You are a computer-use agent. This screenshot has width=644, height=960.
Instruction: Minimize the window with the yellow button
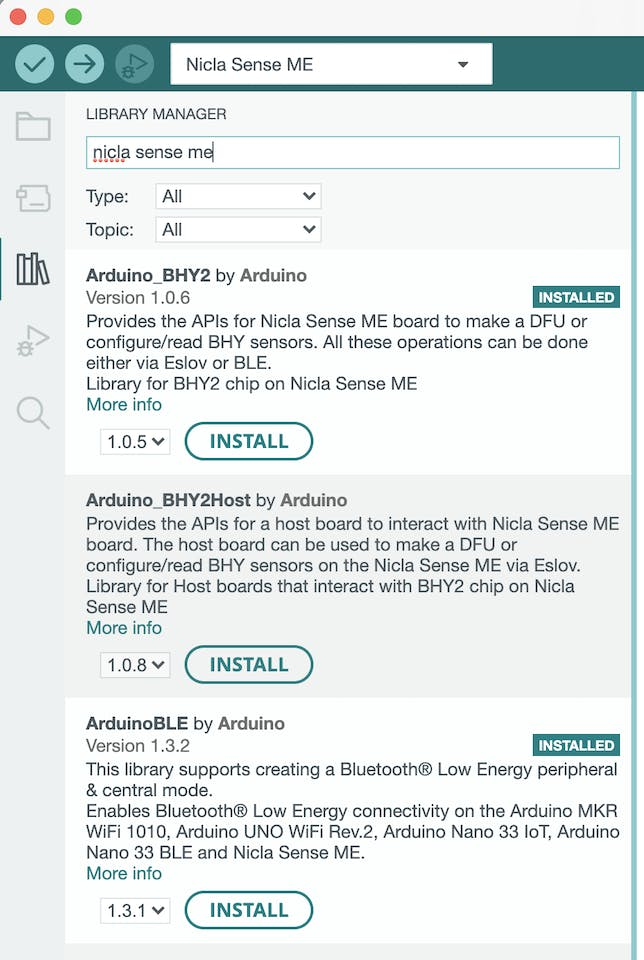pos(46,17)
